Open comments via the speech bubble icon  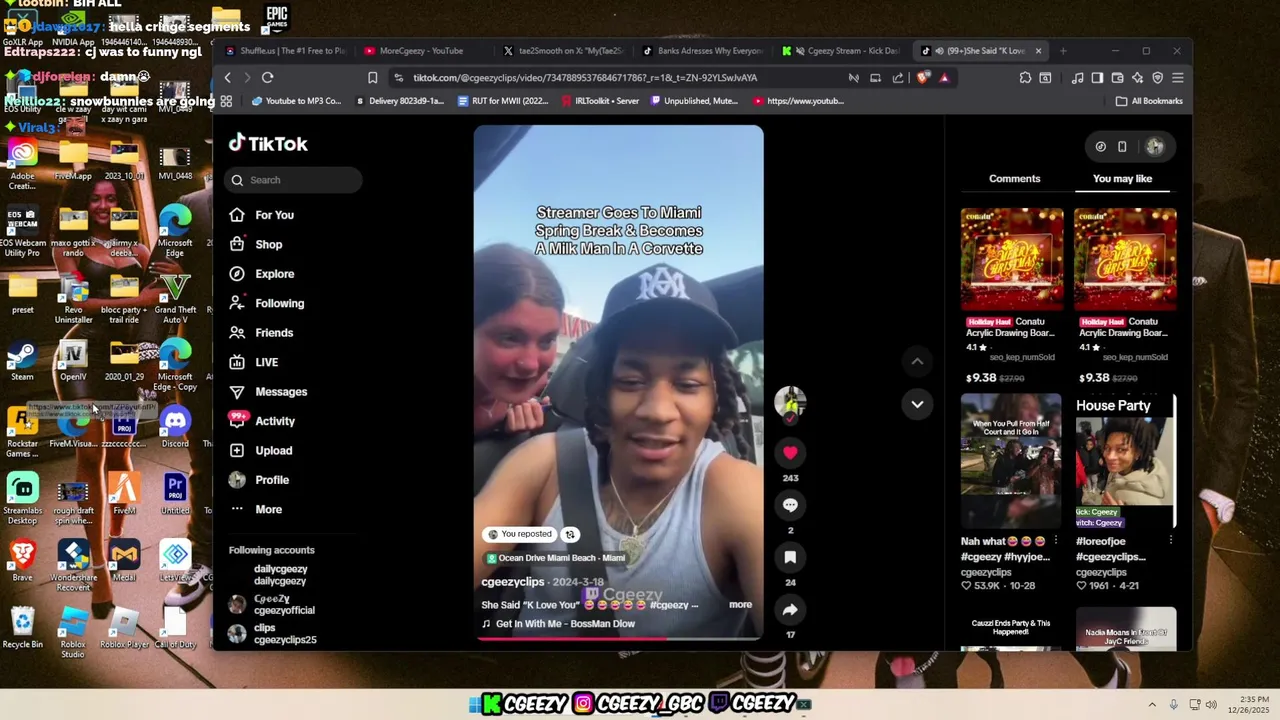790,505
